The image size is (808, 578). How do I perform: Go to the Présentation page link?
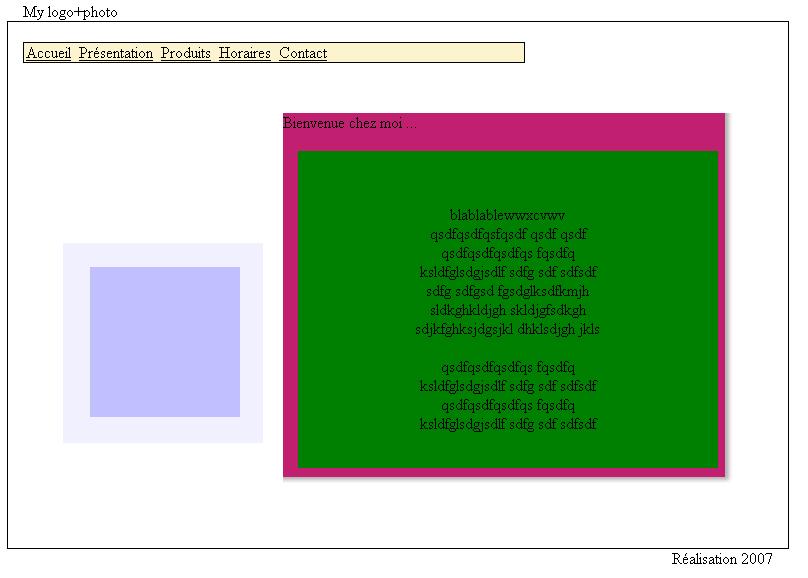pos(116,53)
